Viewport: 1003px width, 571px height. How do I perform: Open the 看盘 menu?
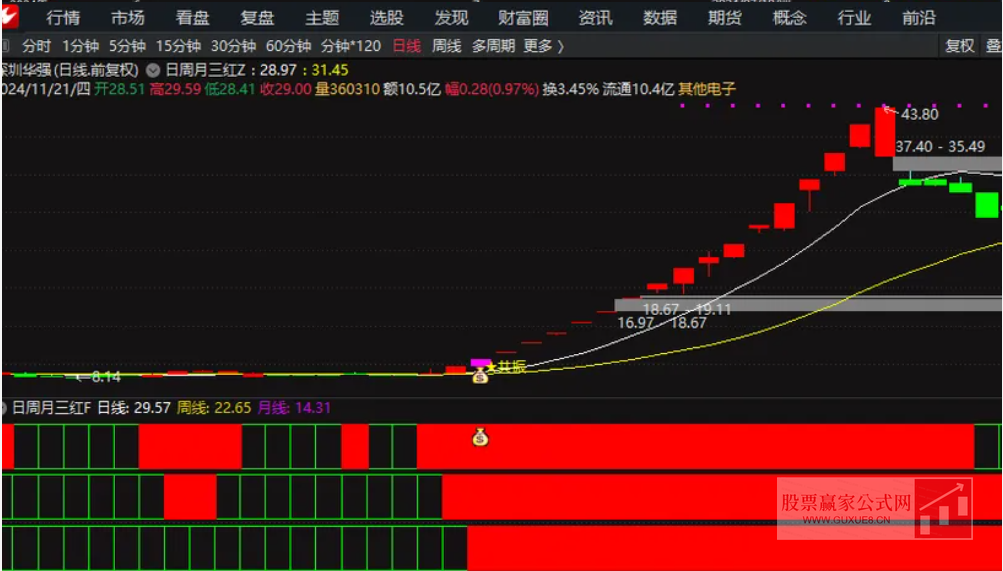193,18
